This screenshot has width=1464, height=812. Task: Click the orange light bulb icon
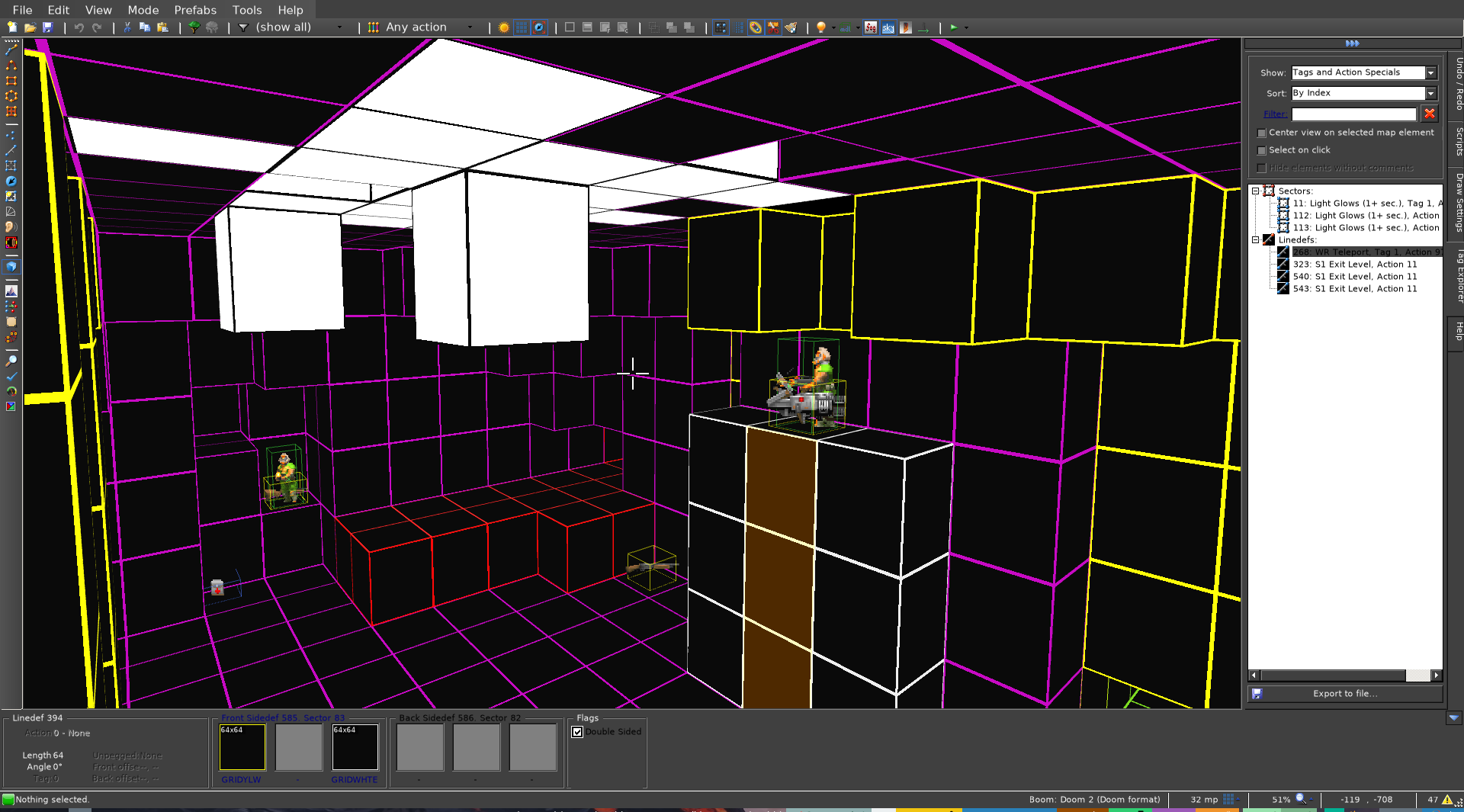tap(821, 27)
